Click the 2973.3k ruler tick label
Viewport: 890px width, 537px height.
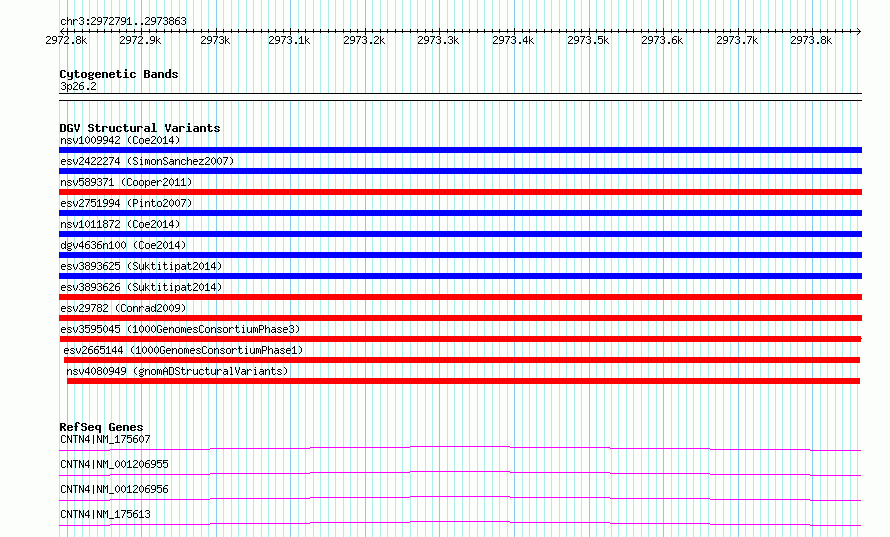438,40
